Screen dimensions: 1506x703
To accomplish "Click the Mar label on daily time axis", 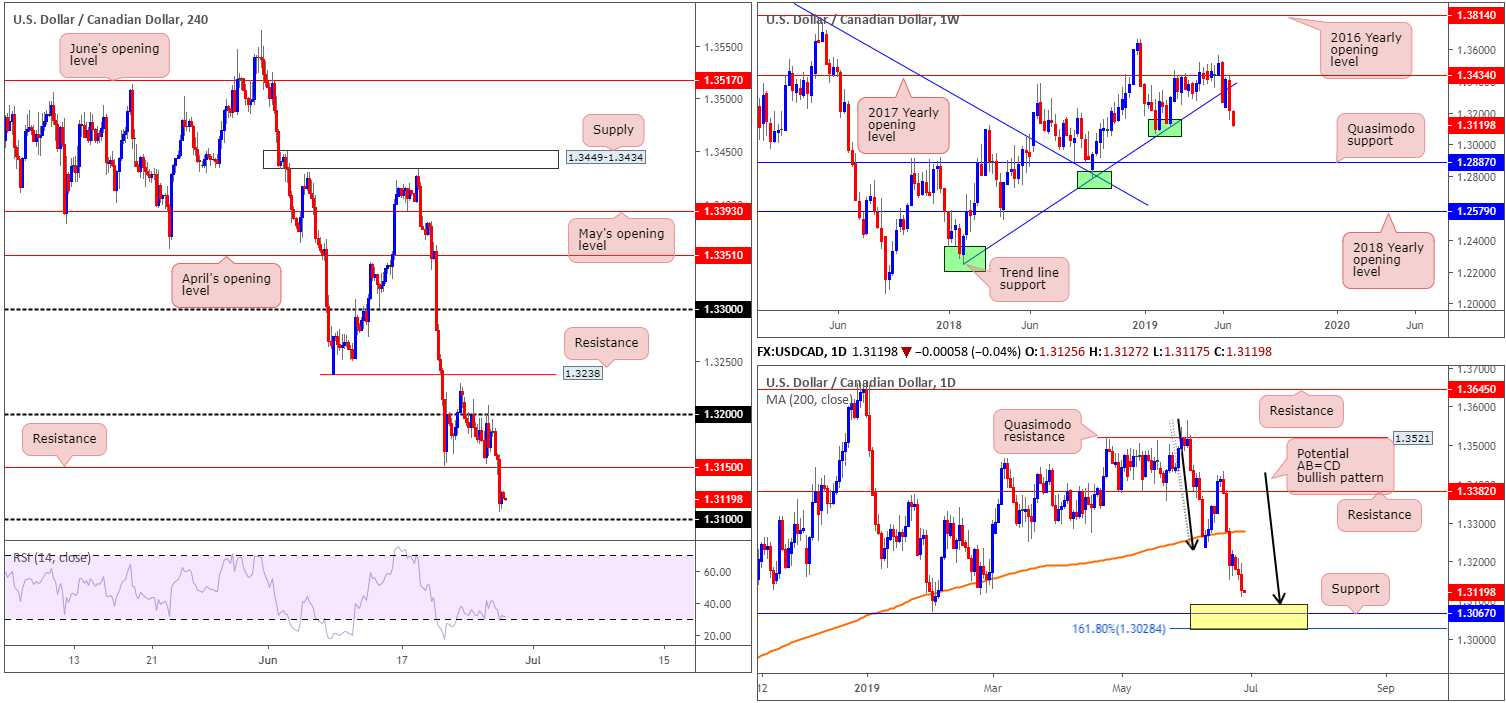I will pyautogui.click(x=993, y=689).
